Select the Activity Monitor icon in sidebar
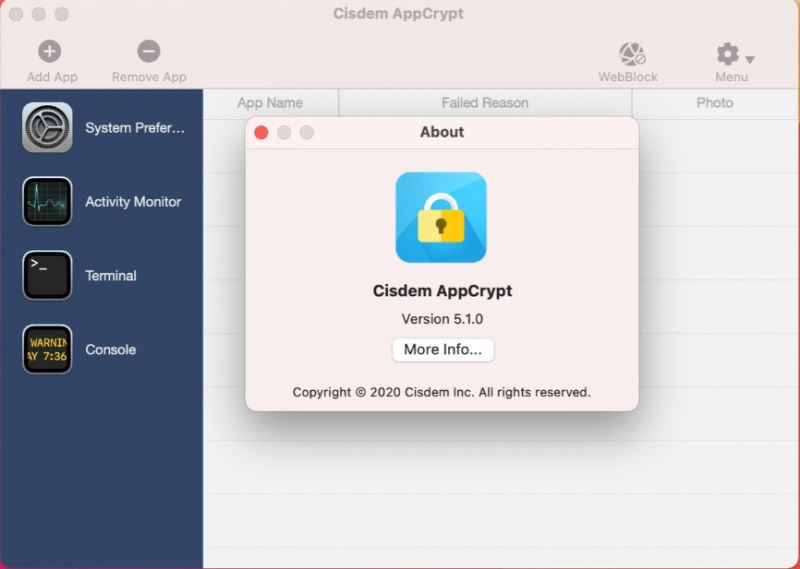800x569 pixels. point(47,201)
